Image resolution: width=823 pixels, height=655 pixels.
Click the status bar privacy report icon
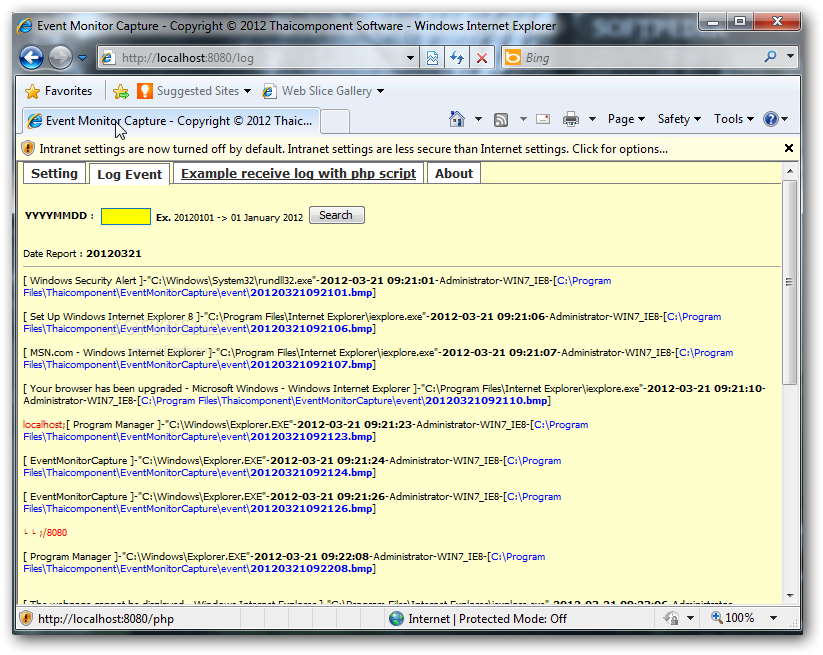tap(671, 618)
